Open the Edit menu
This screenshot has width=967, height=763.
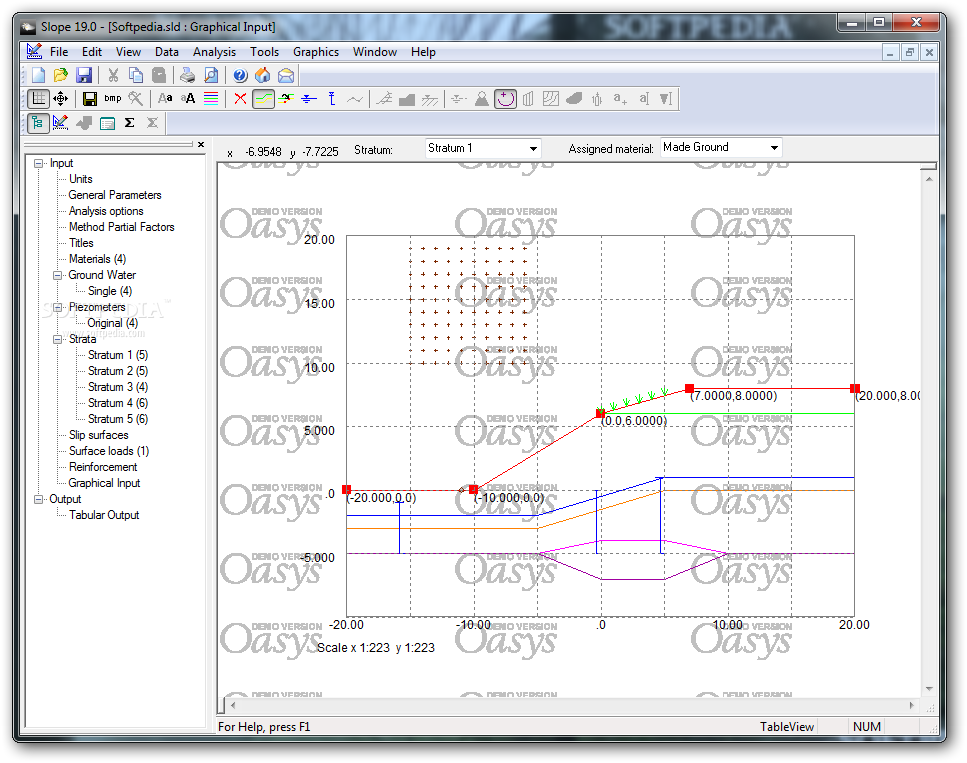(x=92, y=52)
